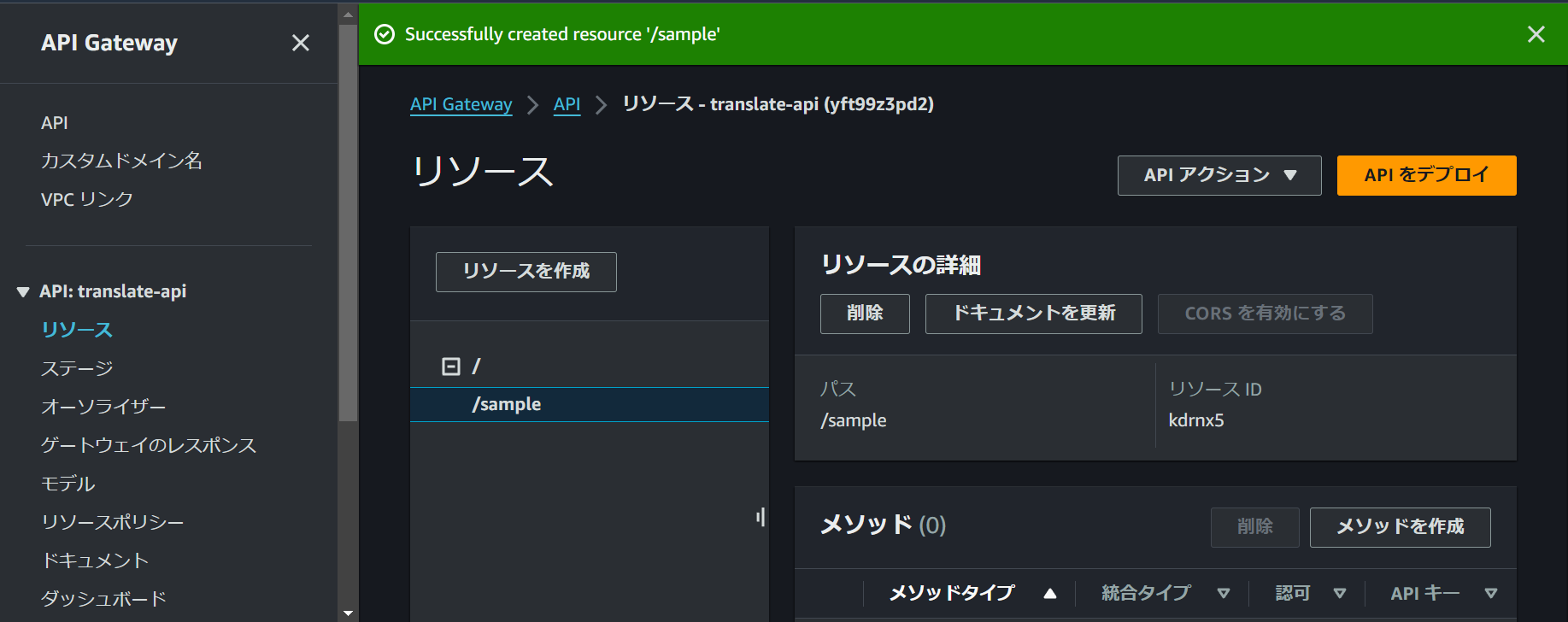The height and width of the screenshot is (622, 1568).
Task: Open 'ステージ' in the sidebar
Action: [x=77, y=368]
